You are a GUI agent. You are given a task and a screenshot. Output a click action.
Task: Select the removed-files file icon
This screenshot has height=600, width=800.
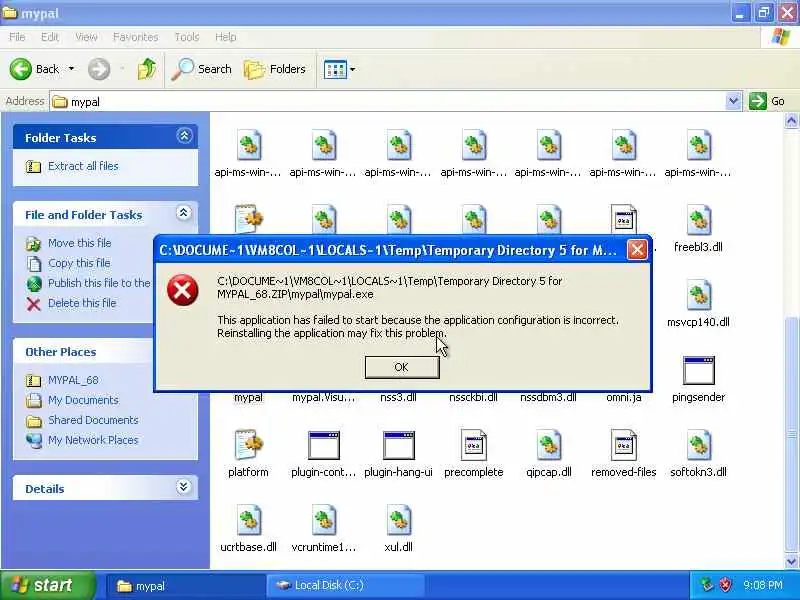click(x=623, y=445)
